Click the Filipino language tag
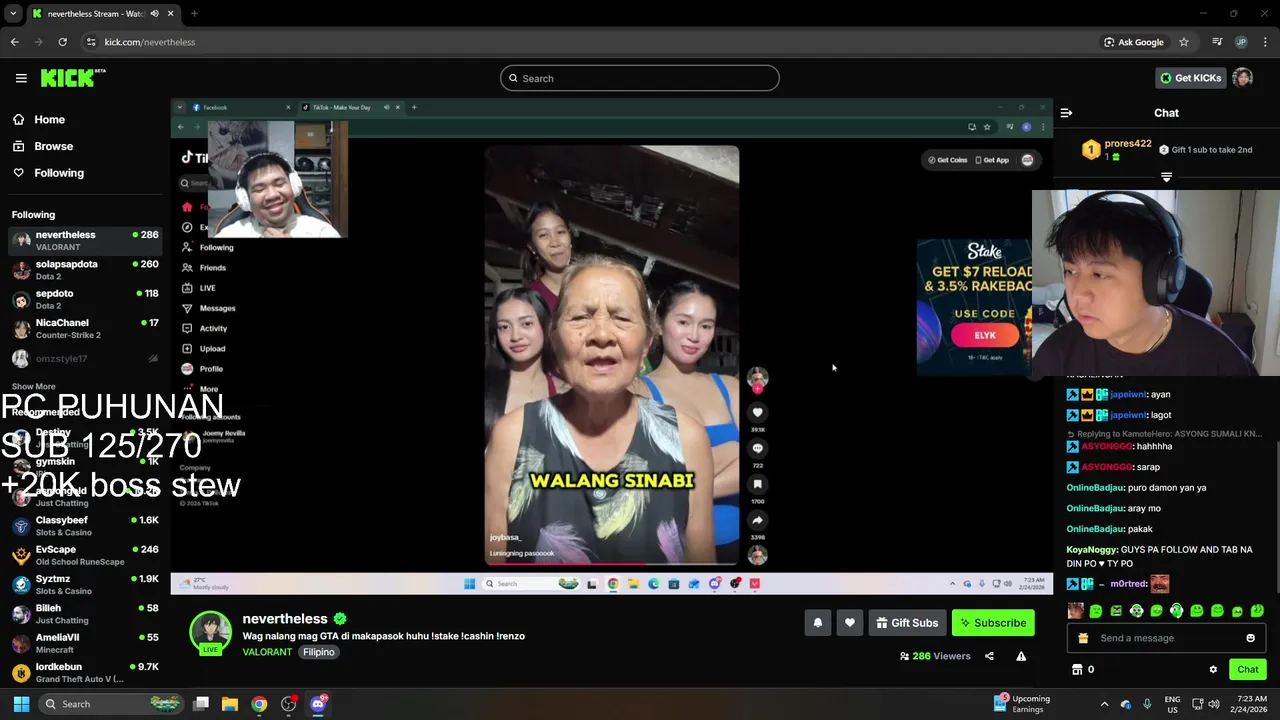The width and height of the screenshot is (1280, 720). tap(319, 652)
